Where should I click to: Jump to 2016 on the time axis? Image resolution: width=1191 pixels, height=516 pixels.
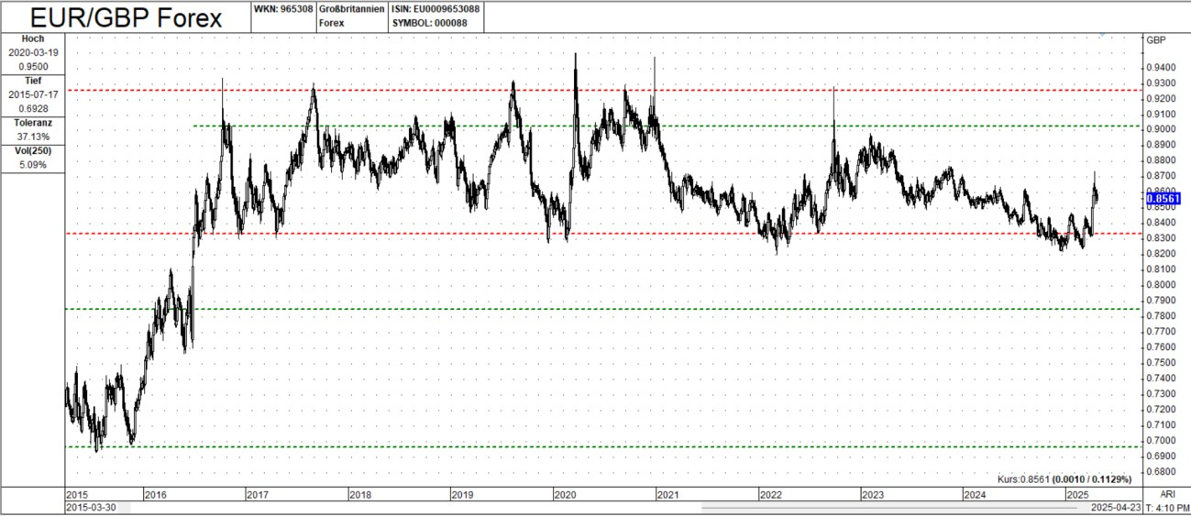tap(155, 494)
